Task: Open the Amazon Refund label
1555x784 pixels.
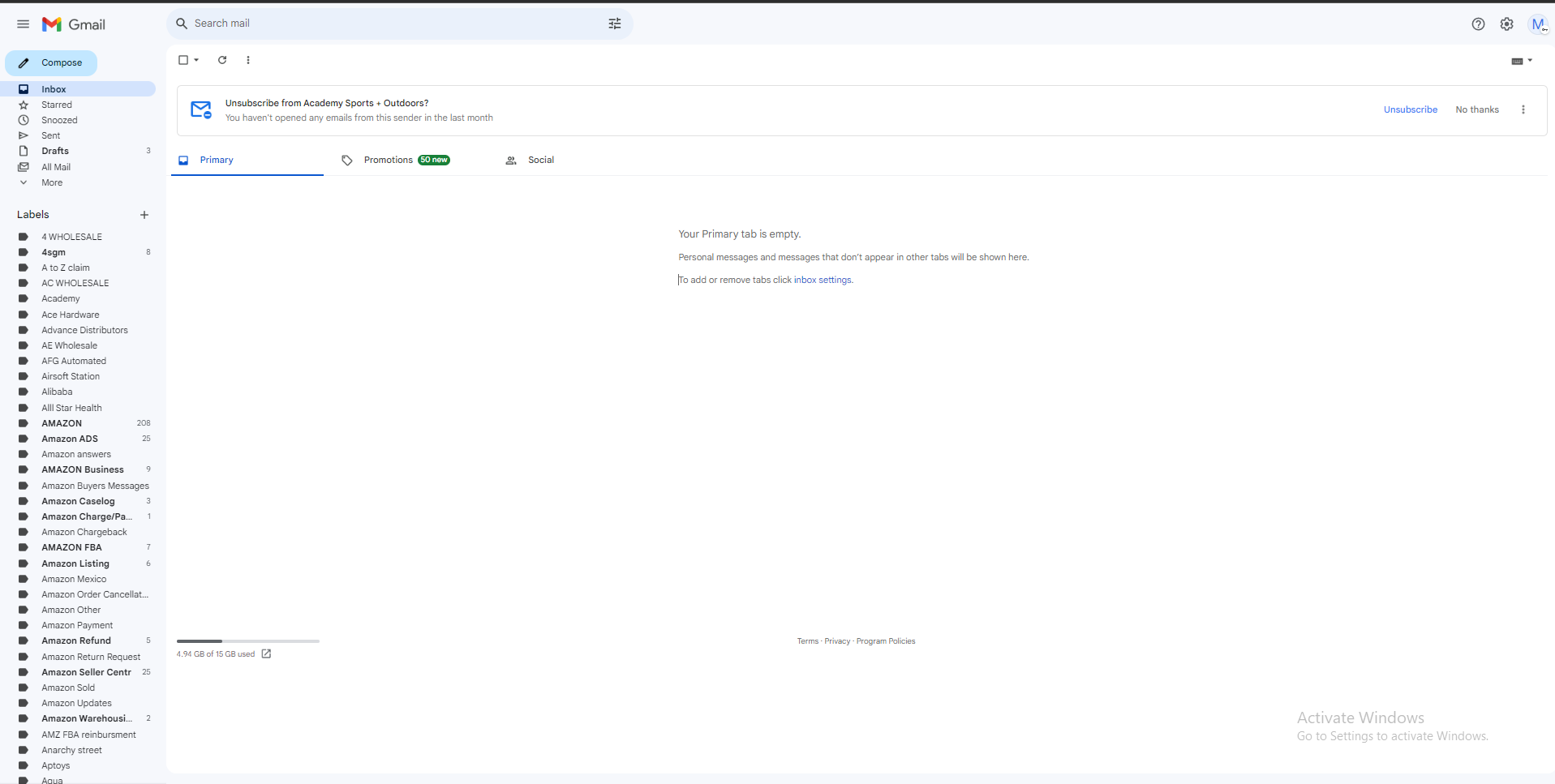Action: 78,640
